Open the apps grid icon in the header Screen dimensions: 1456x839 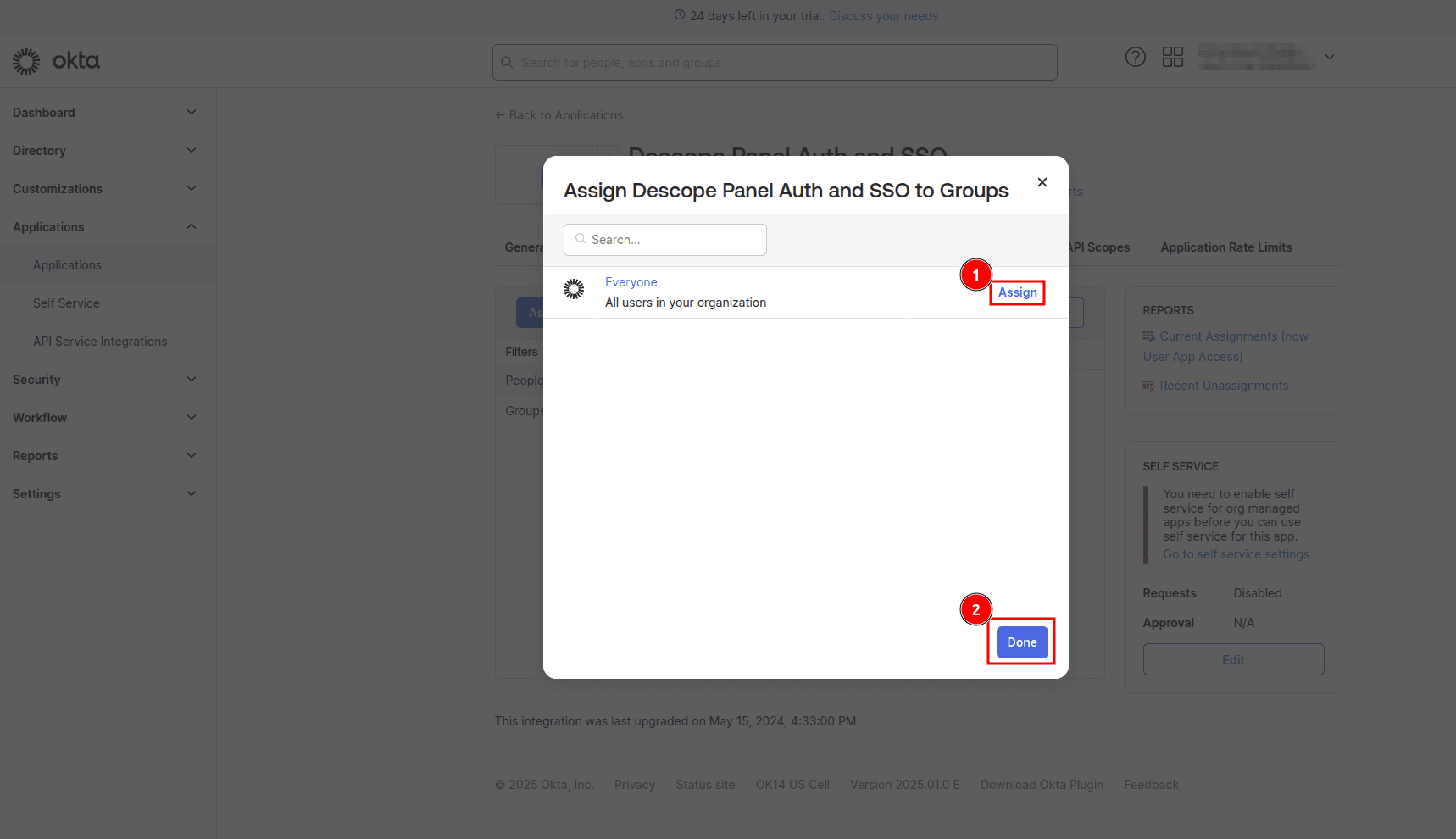(1173, 57)
